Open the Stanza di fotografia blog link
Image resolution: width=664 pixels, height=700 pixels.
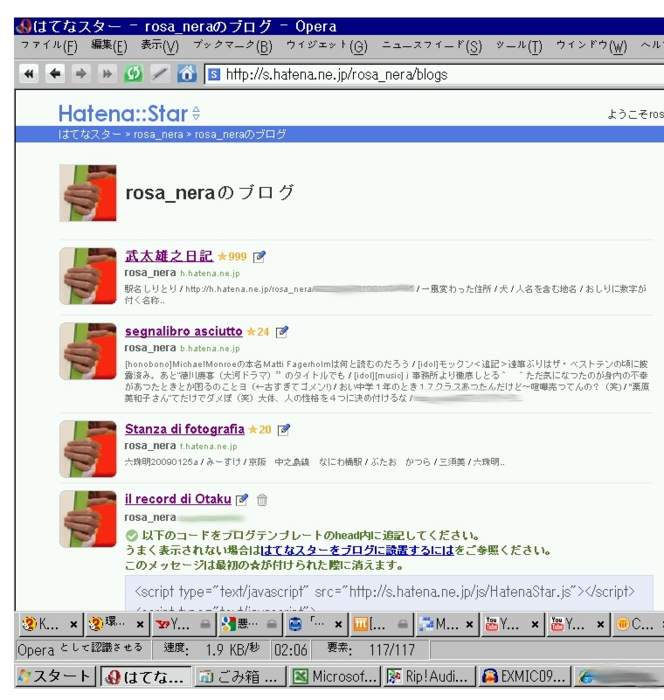(x=184, y=429)
